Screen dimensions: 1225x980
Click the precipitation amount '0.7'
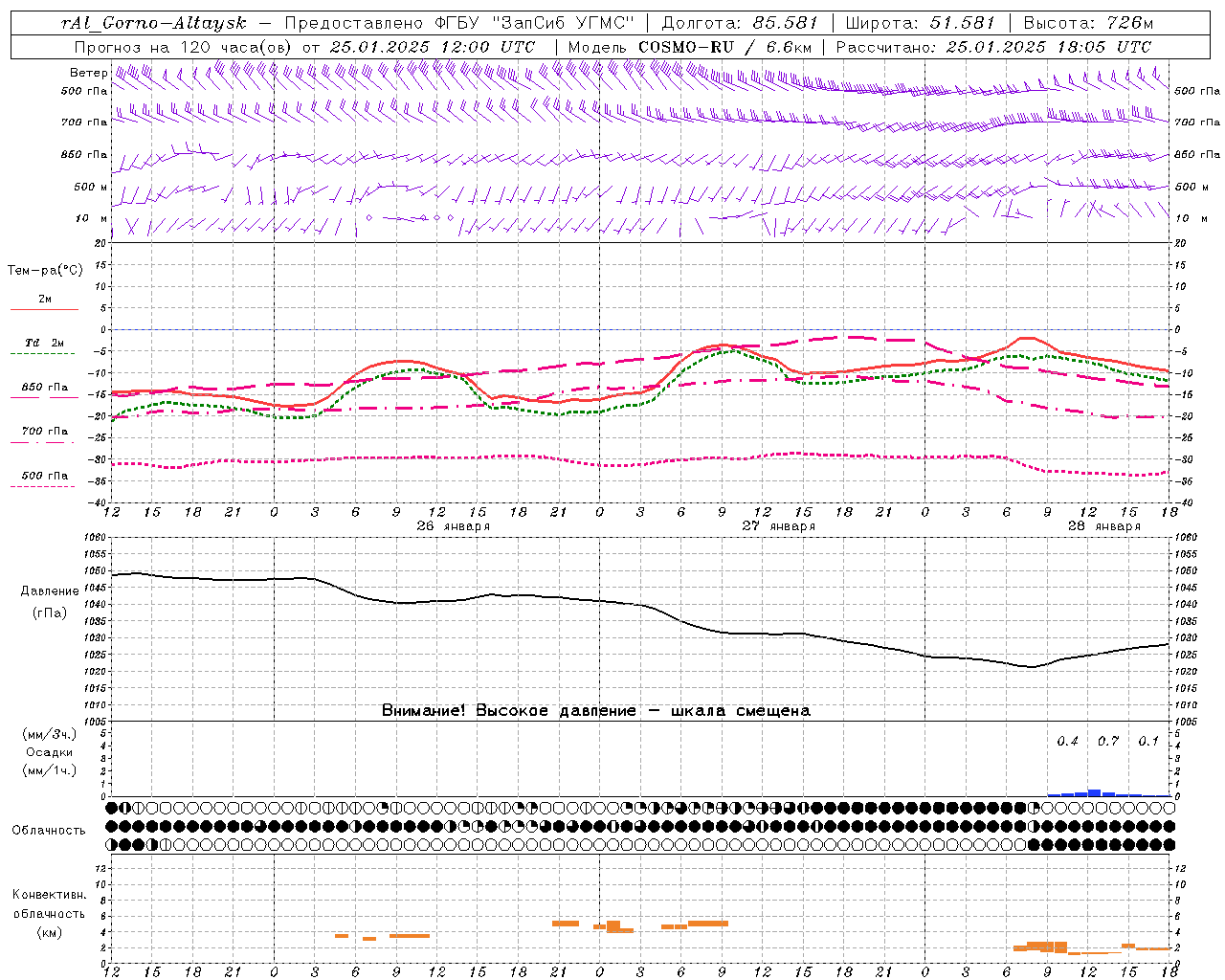1108,742
